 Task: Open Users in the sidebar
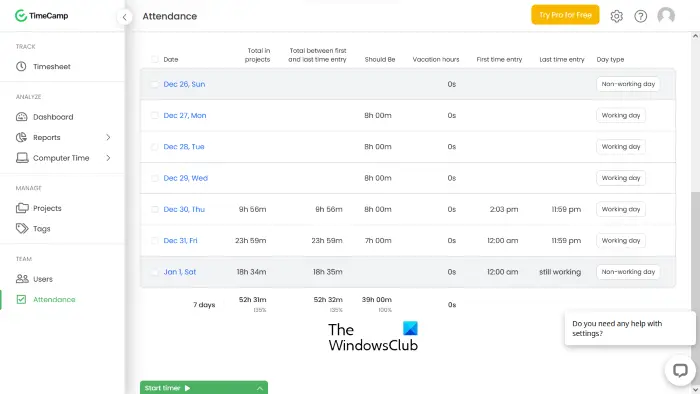tap(43, 279)
